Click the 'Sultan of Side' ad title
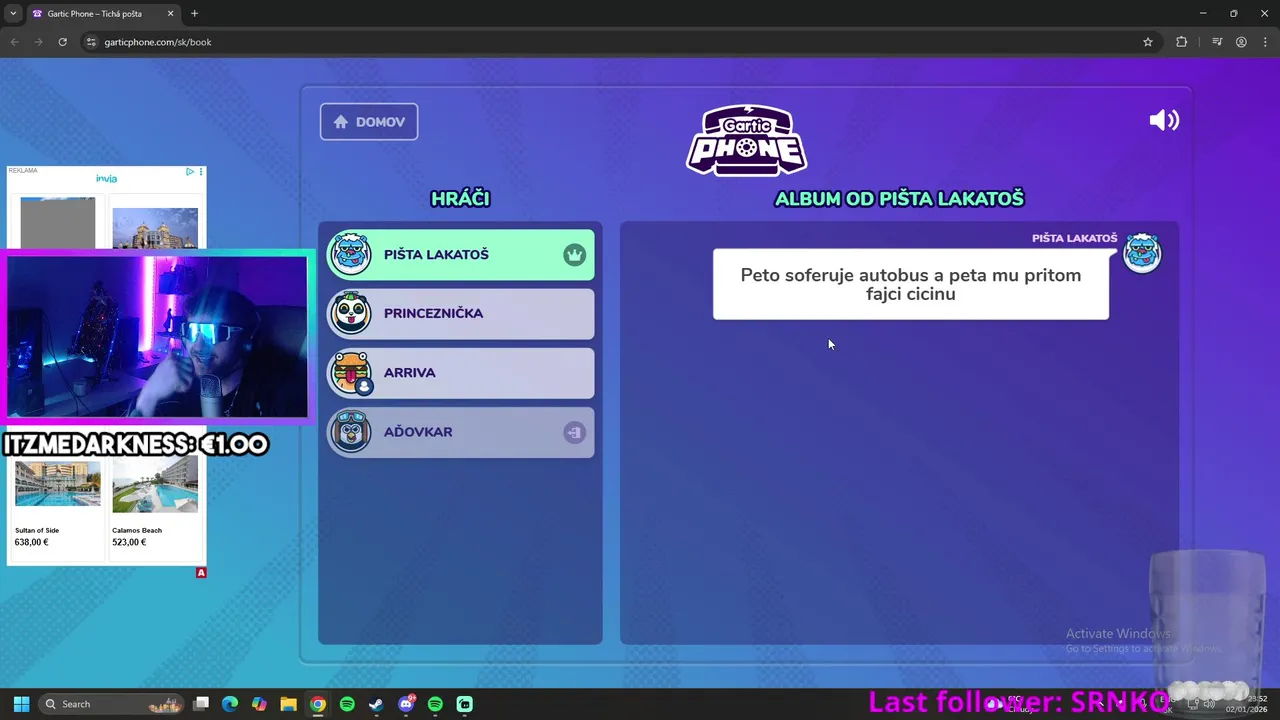 (37, 530)
